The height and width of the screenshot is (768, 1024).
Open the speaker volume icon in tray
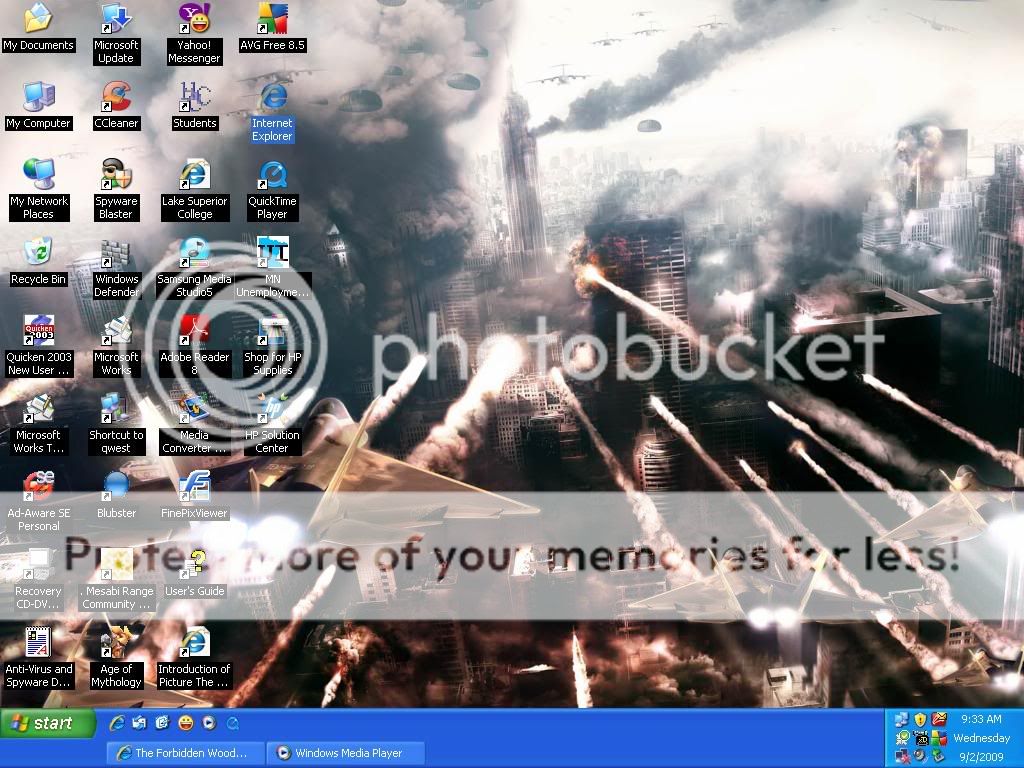[920, 756]
